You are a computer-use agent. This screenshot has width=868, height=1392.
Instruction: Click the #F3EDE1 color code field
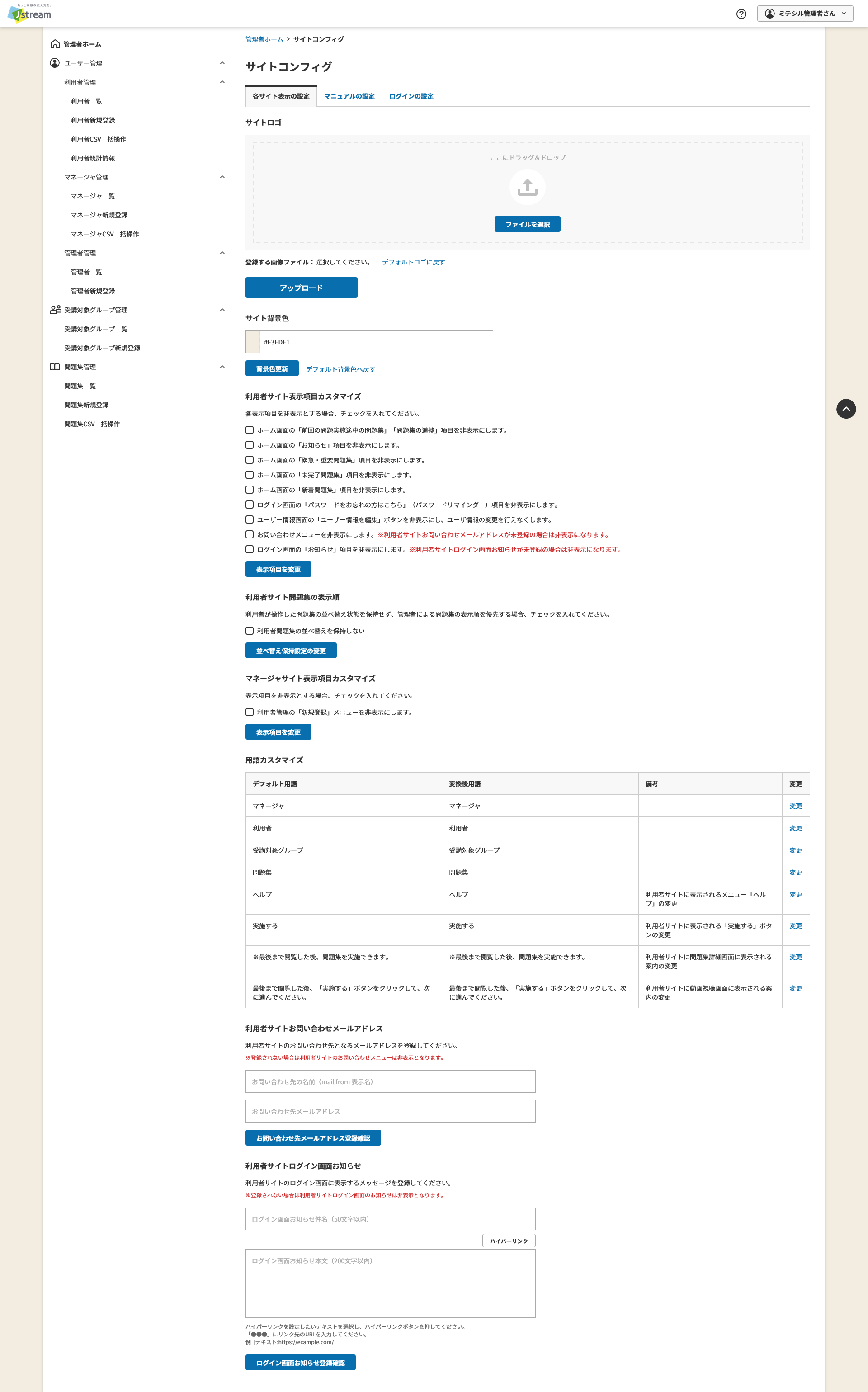pyautogui.click(x=376, y=342)
